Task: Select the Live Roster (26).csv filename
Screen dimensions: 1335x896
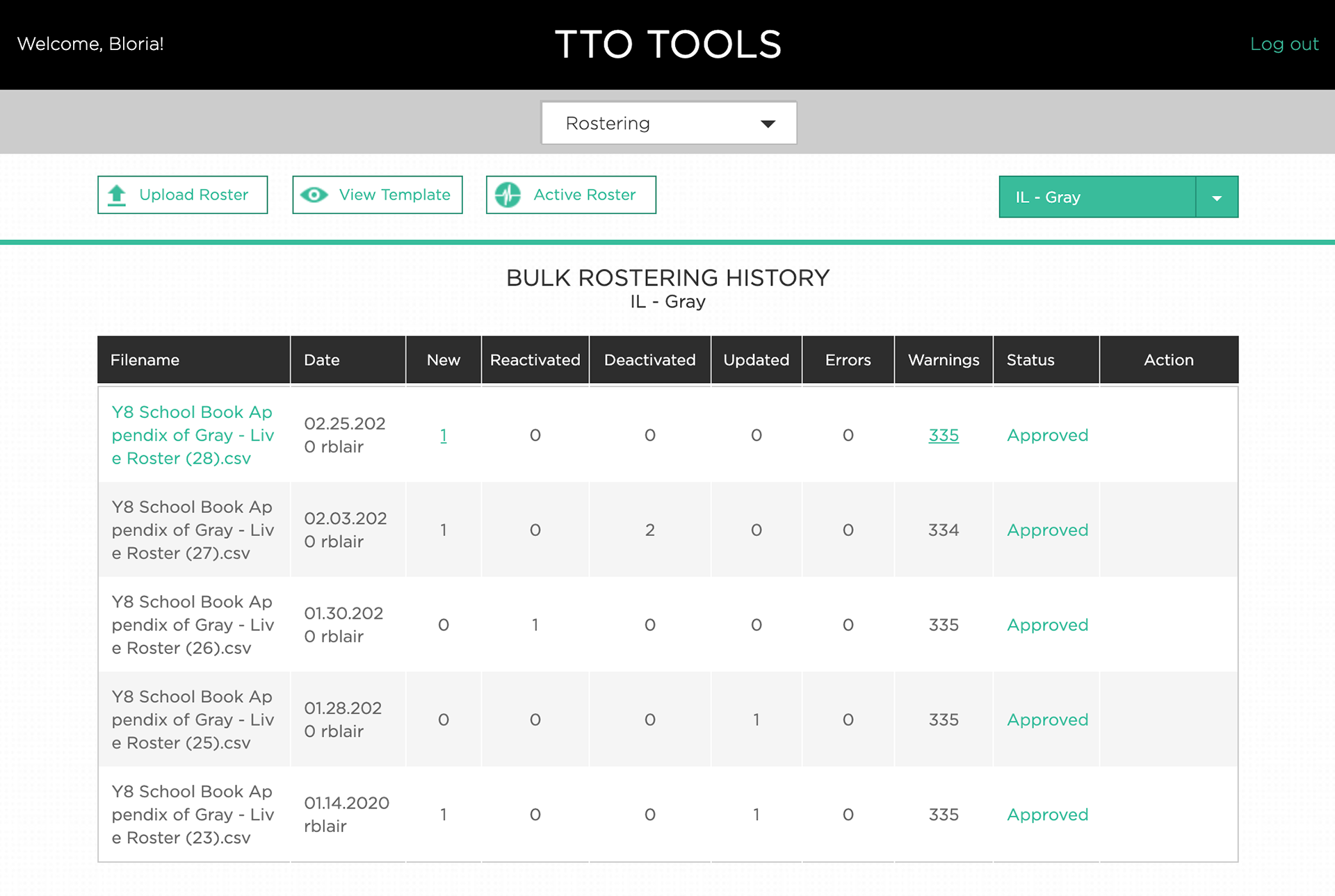Action: [193, 625]
